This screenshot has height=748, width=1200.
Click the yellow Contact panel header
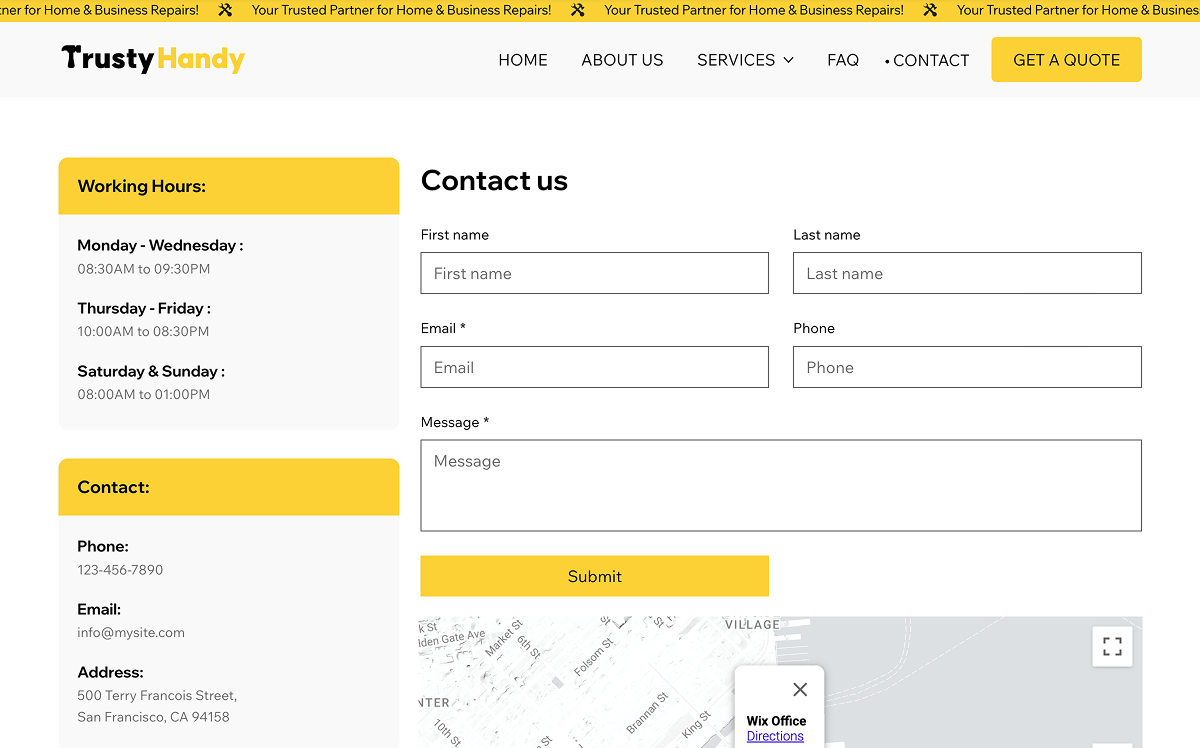tap(228, 487)
